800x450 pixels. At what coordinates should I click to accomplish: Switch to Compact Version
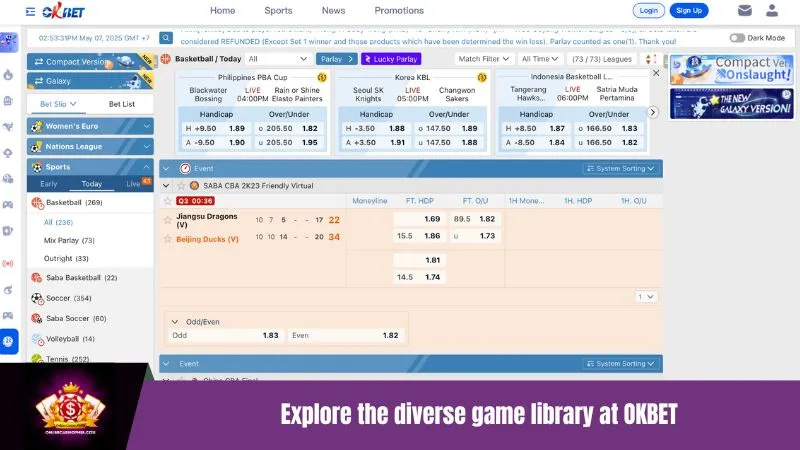[x=90, y=62]
